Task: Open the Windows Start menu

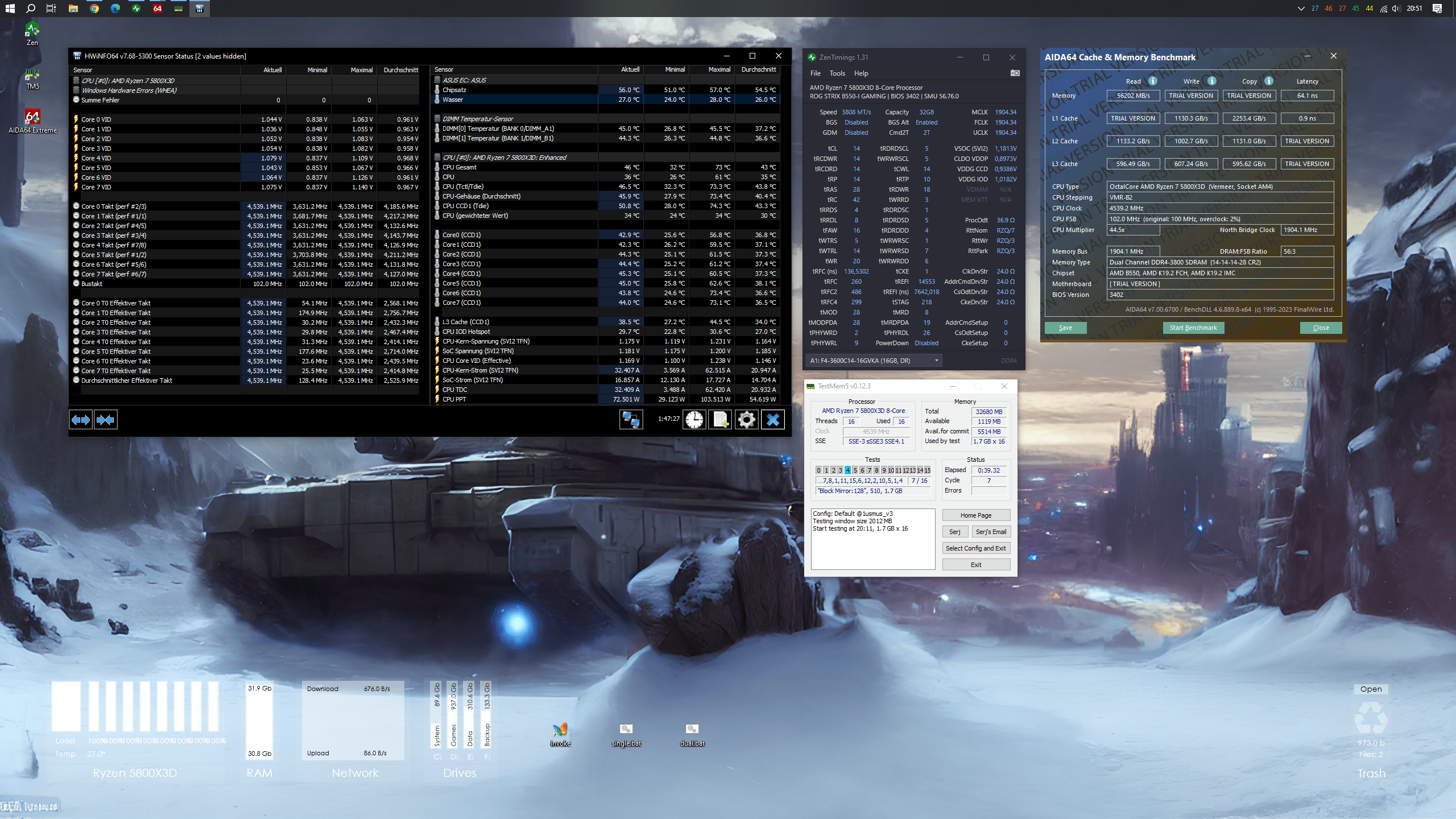Action: tap(10, 9)
